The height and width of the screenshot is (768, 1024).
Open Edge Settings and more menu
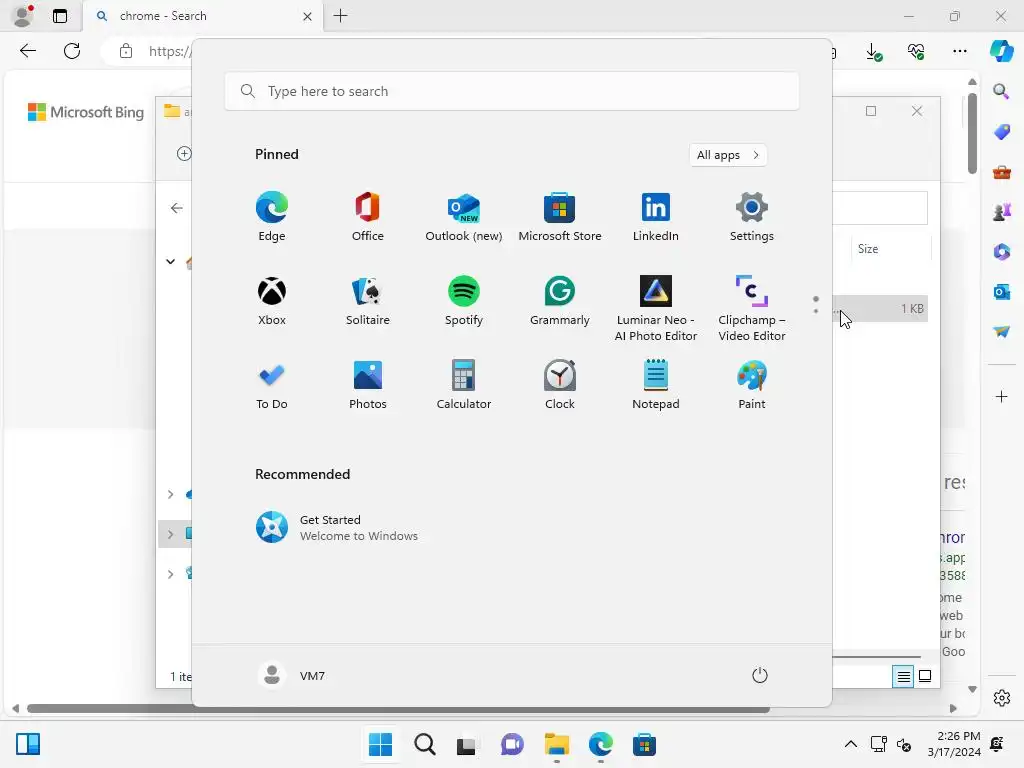(959, 51)
